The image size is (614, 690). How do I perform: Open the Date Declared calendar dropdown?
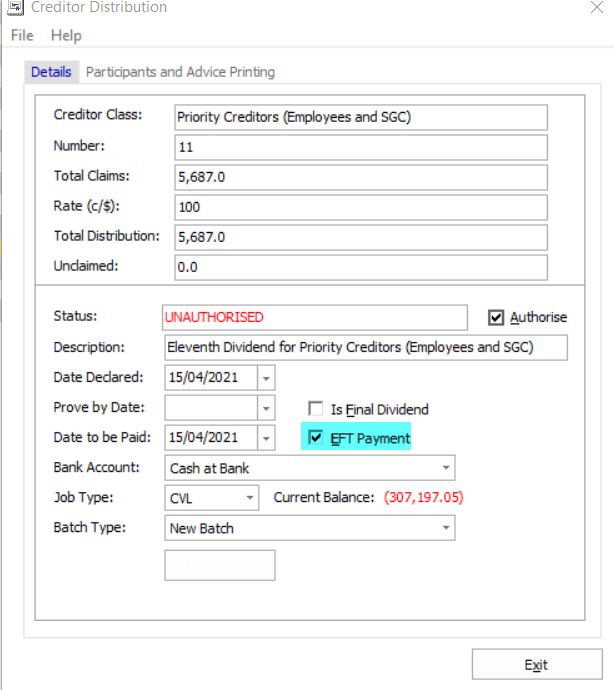tap(265, 378)
